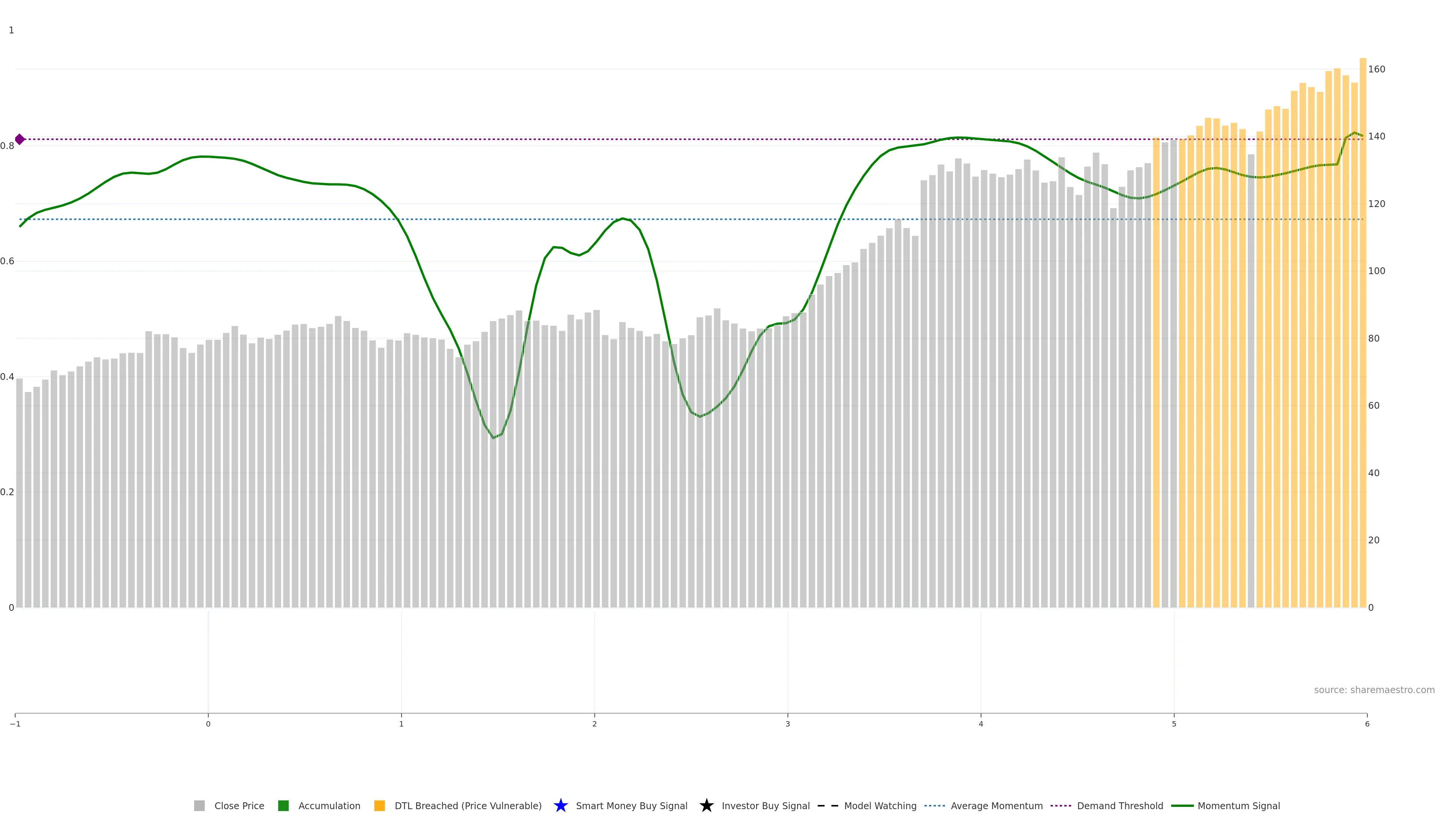Screen dimensions: 1456x819
Task: Click x-axis tick label 3
Action: (788, 724)
